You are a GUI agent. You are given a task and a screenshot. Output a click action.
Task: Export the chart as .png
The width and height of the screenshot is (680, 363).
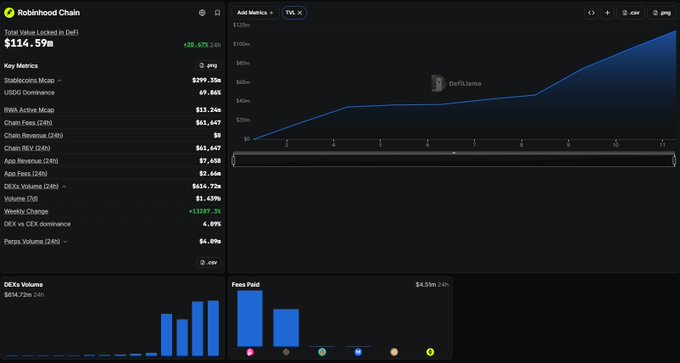point(661,13)
